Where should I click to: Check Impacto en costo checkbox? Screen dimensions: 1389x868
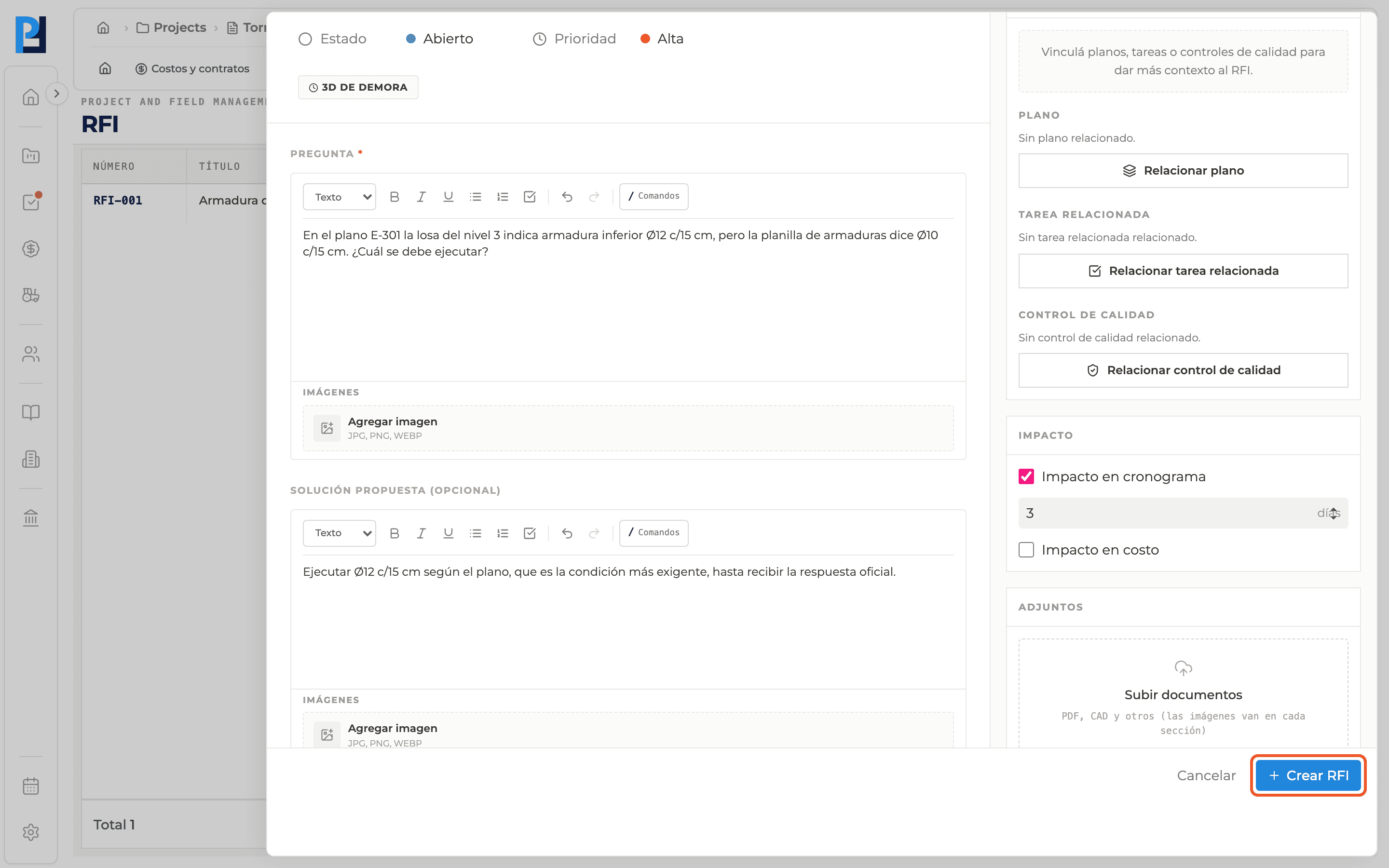[1026, 550]
